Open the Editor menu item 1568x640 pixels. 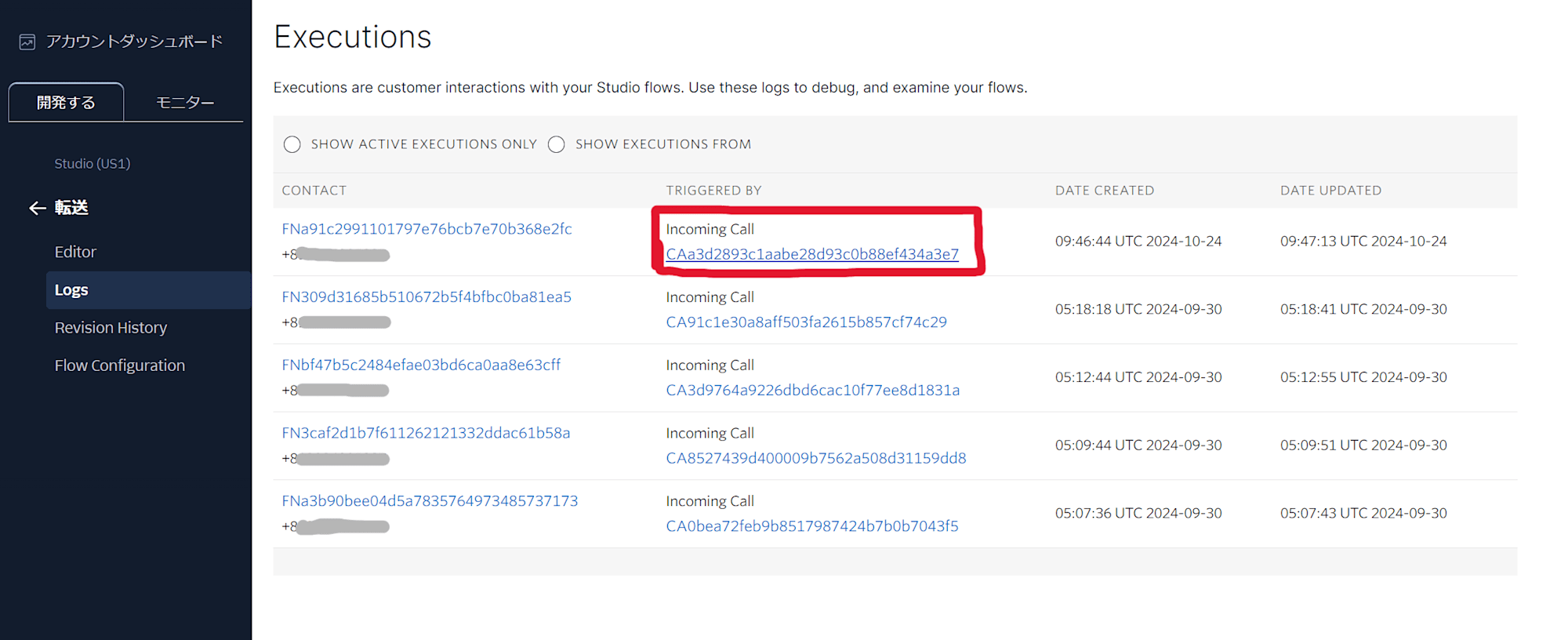tap(75, 252)
